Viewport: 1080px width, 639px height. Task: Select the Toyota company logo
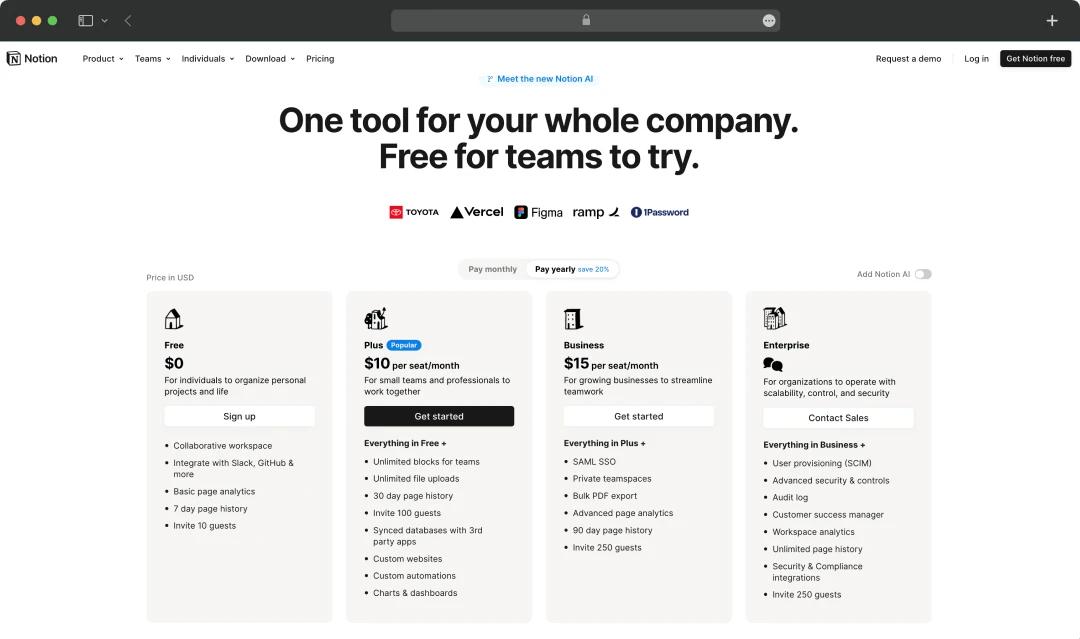[414, 212]
